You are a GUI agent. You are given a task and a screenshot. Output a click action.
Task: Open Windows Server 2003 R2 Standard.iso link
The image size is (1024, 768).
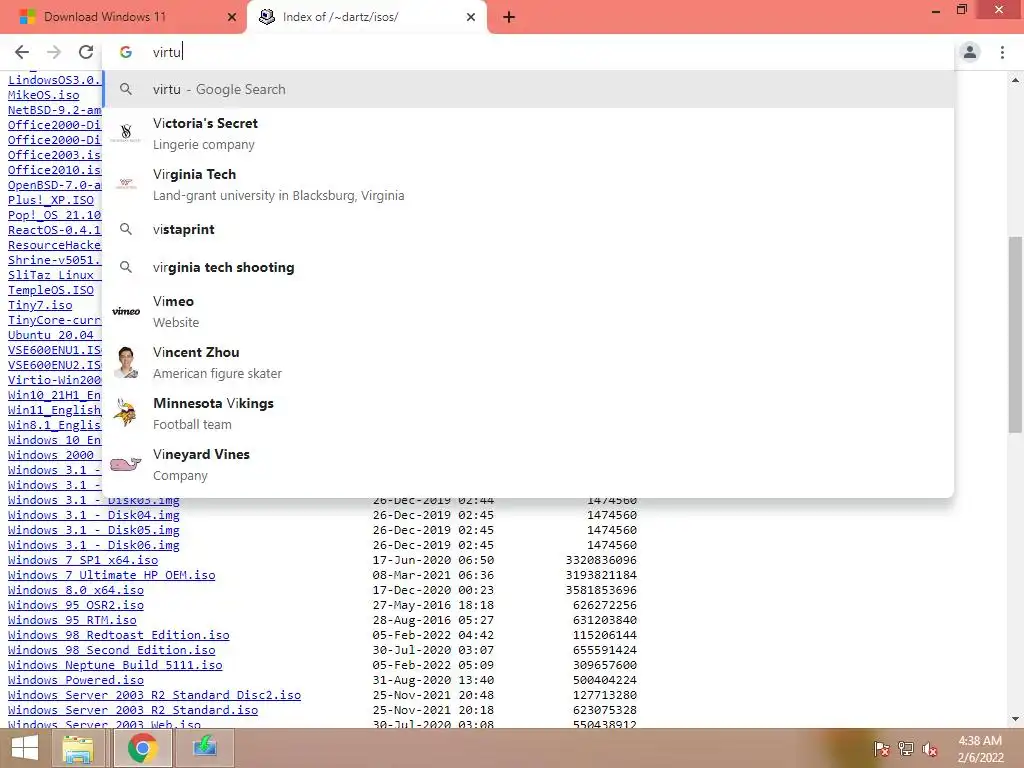133,711
